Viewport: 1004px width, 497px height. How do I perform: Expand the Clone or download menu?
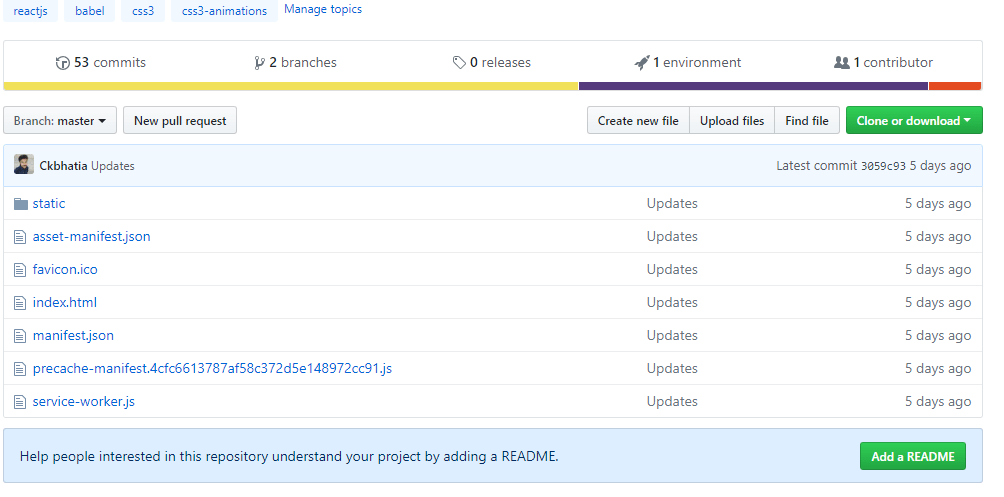pos(914,120)
